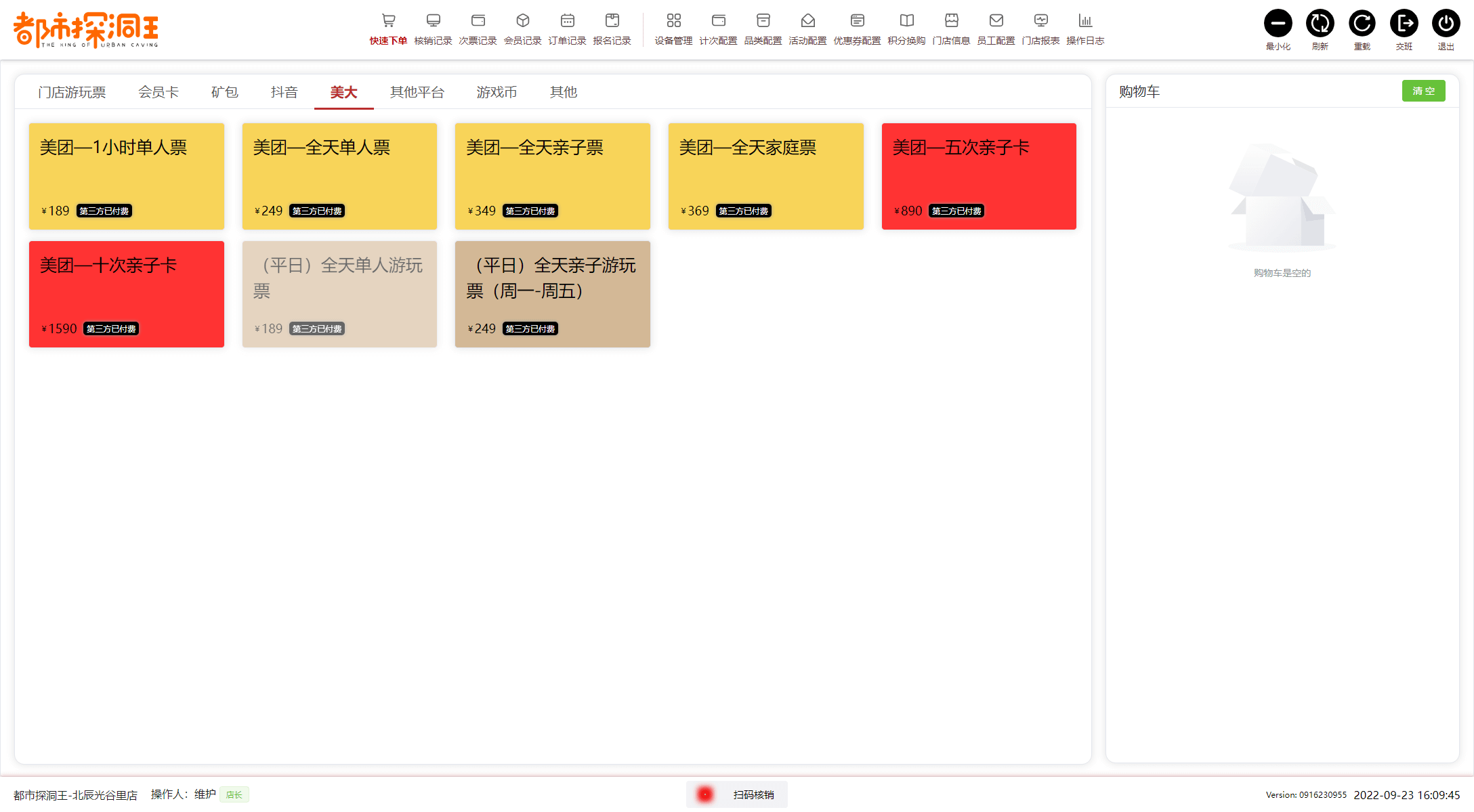Switch to 门店游玩票 tab

coord(72,92)
